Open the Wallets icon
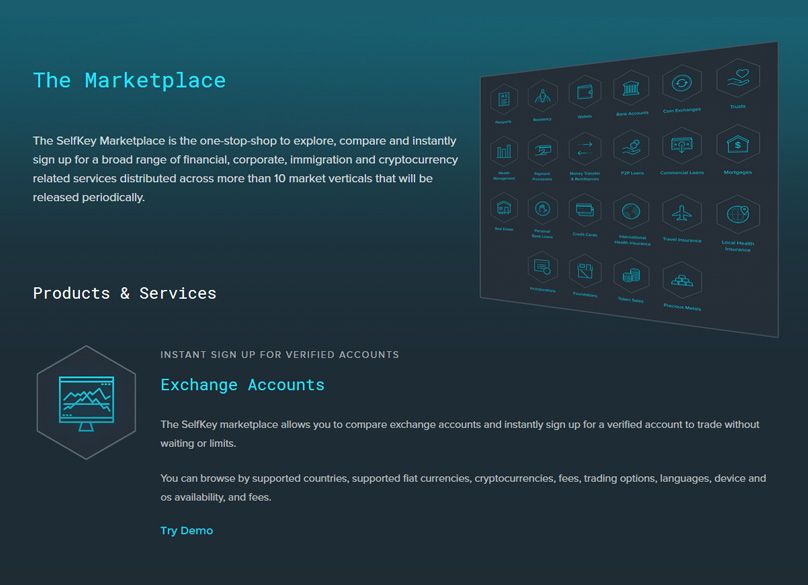808x585 pixels. (x=585, y=93)
